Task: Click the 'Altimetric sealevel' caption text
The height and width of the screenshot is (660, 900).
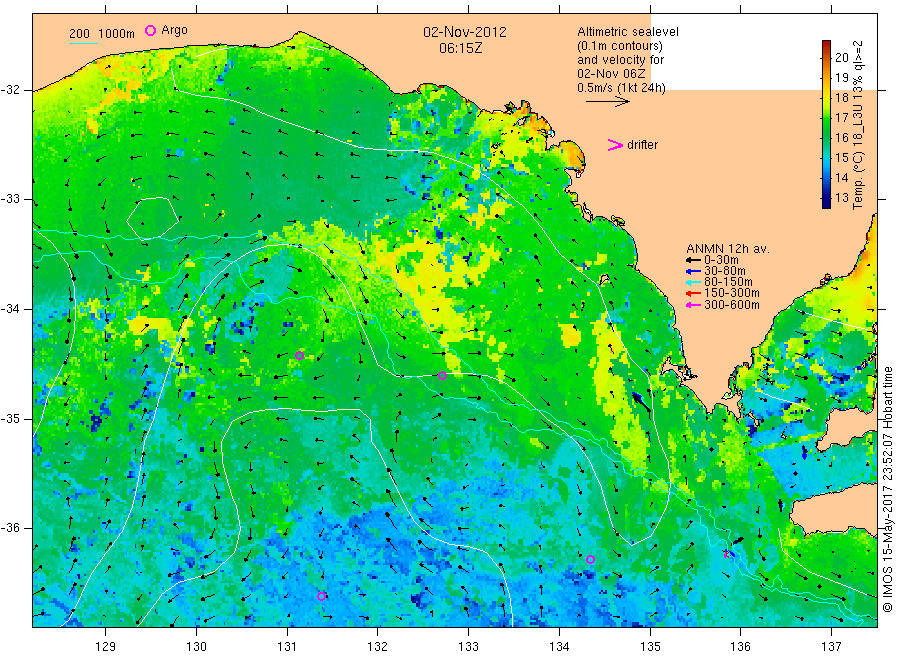Action: coord(628,32)
